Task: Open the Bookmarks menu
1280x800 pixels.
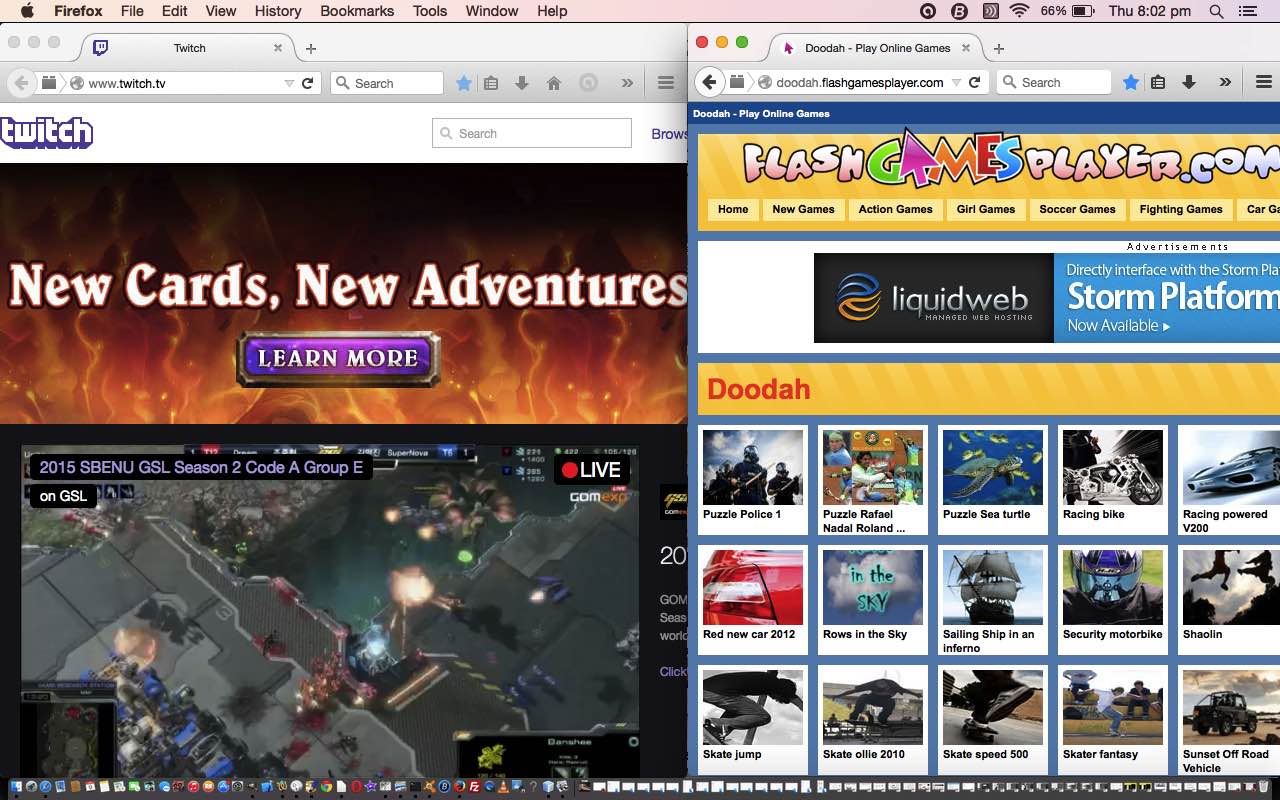Action: pyautogui.click(x=356, y=11)
